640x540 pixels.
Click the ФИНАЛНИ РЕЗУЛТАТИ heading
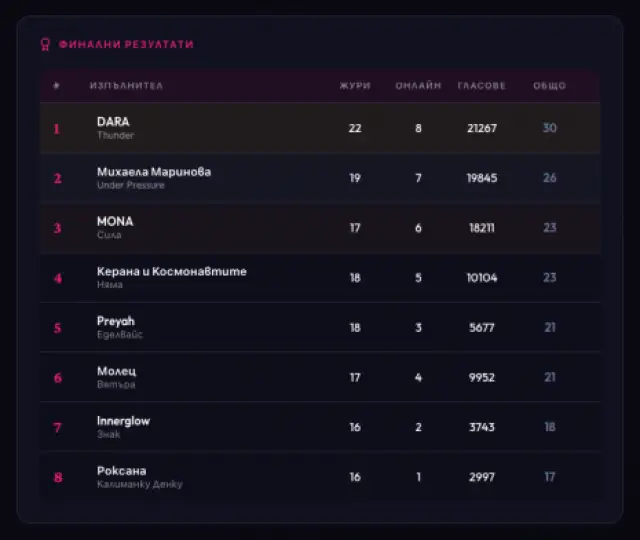click(126, 44)
